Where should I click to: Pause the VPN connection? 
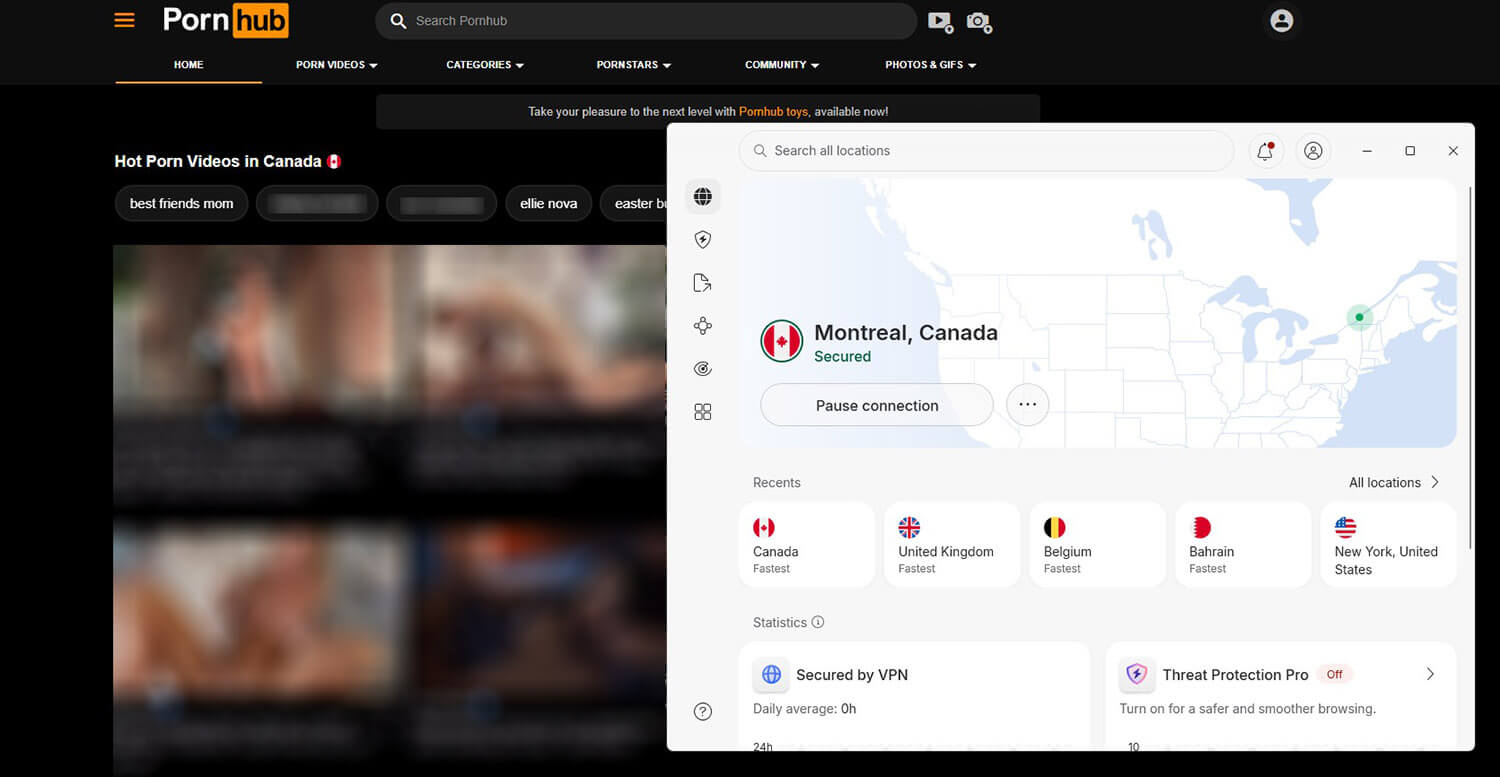tap(877, 405)
